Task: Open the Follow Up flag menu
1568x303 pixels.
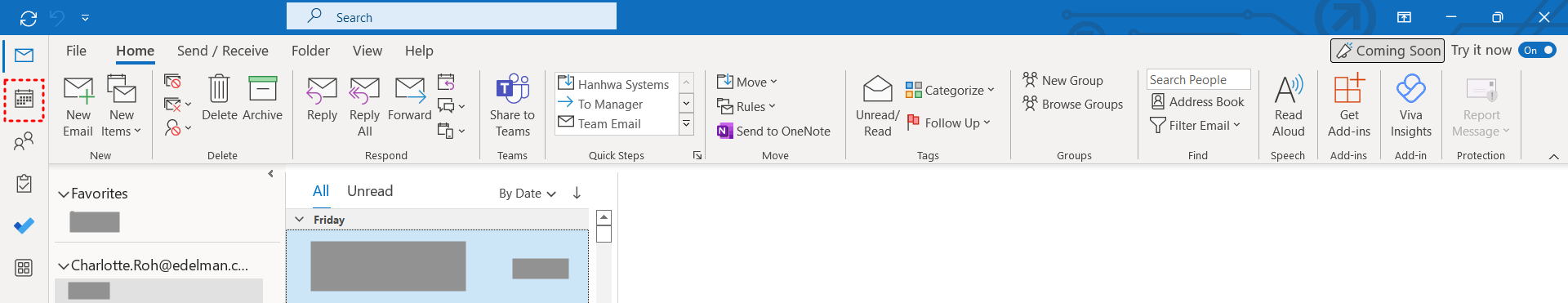Action: point(948,123)
